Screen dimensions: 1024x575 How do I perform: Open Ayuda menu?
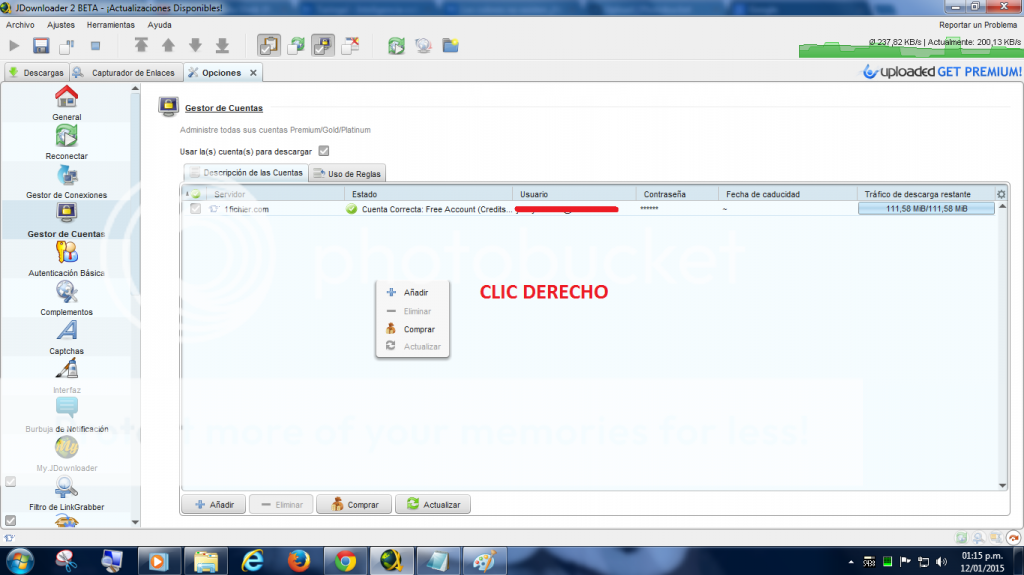(x=159, y=25)
